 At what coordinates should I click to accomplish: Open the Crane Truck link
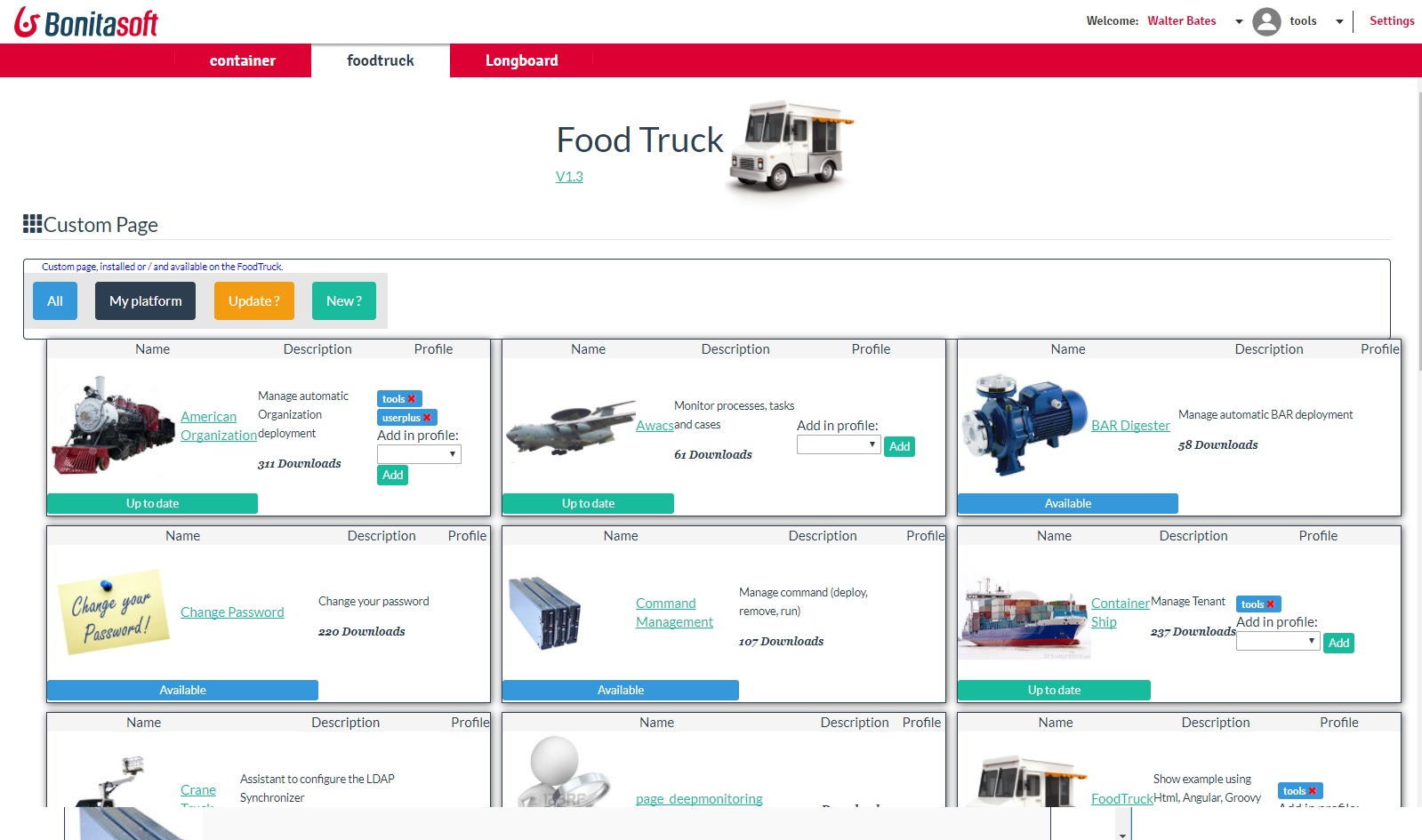pyautogui.click(x=198, y=791)
